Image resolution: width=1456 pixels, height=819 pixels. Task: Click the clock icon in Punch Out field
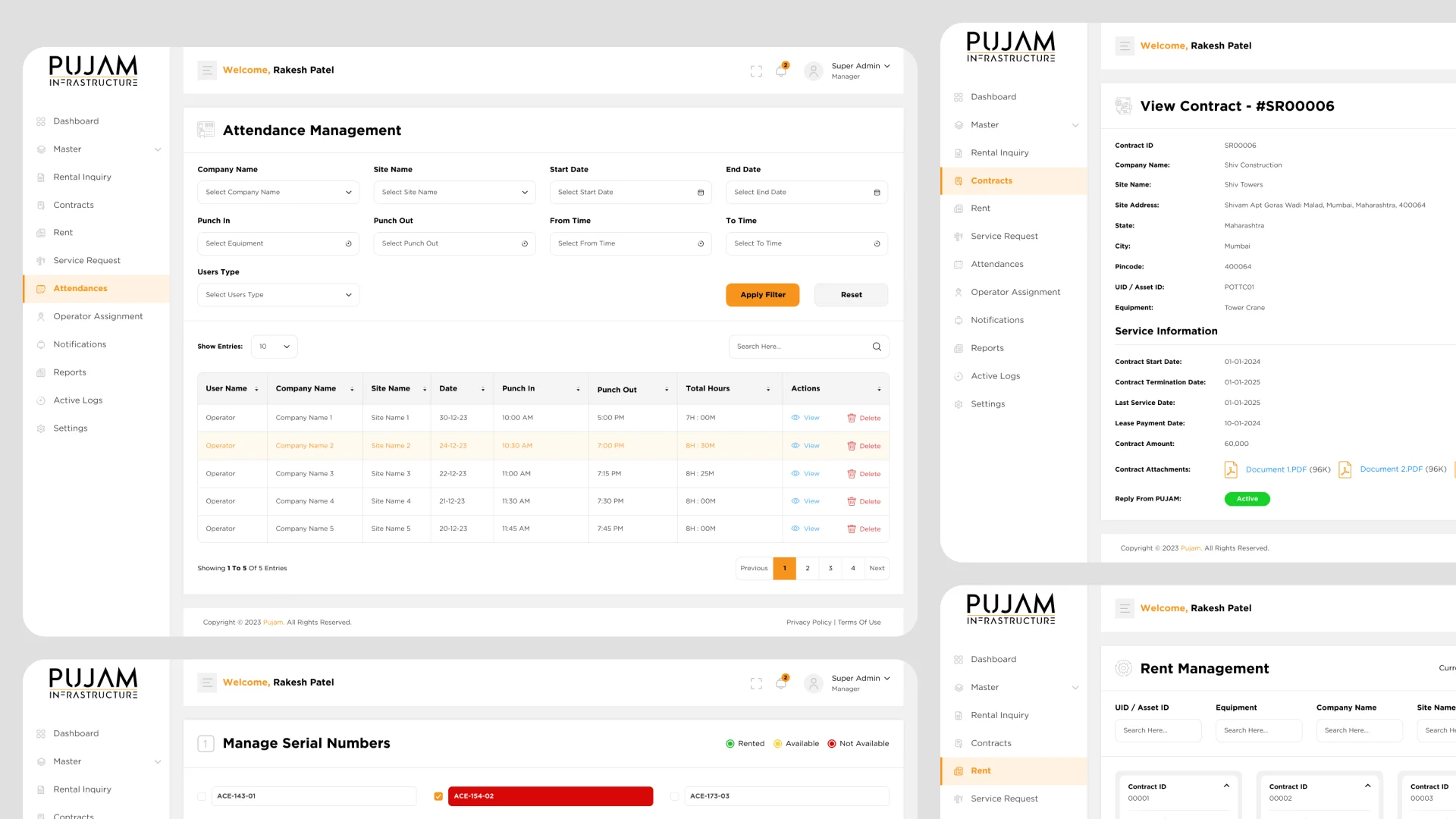[525, 244]
